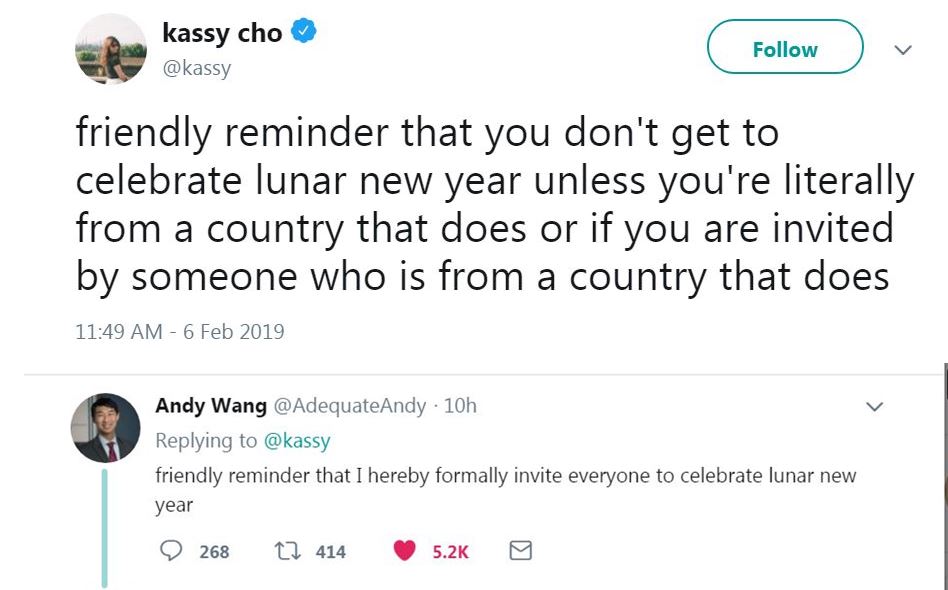Expand the chevron menu on Andy's reply

[874, 406]
